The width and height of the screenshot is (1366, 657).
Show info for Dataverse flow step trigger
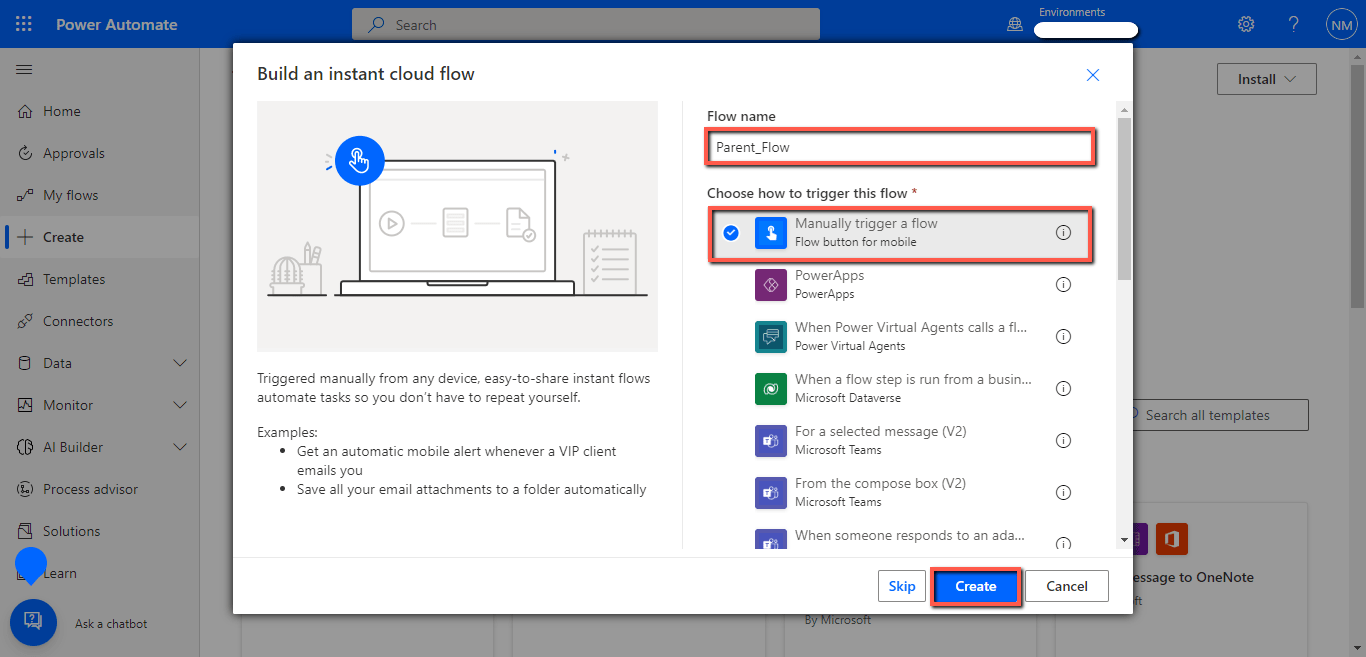pos(1063,388)
